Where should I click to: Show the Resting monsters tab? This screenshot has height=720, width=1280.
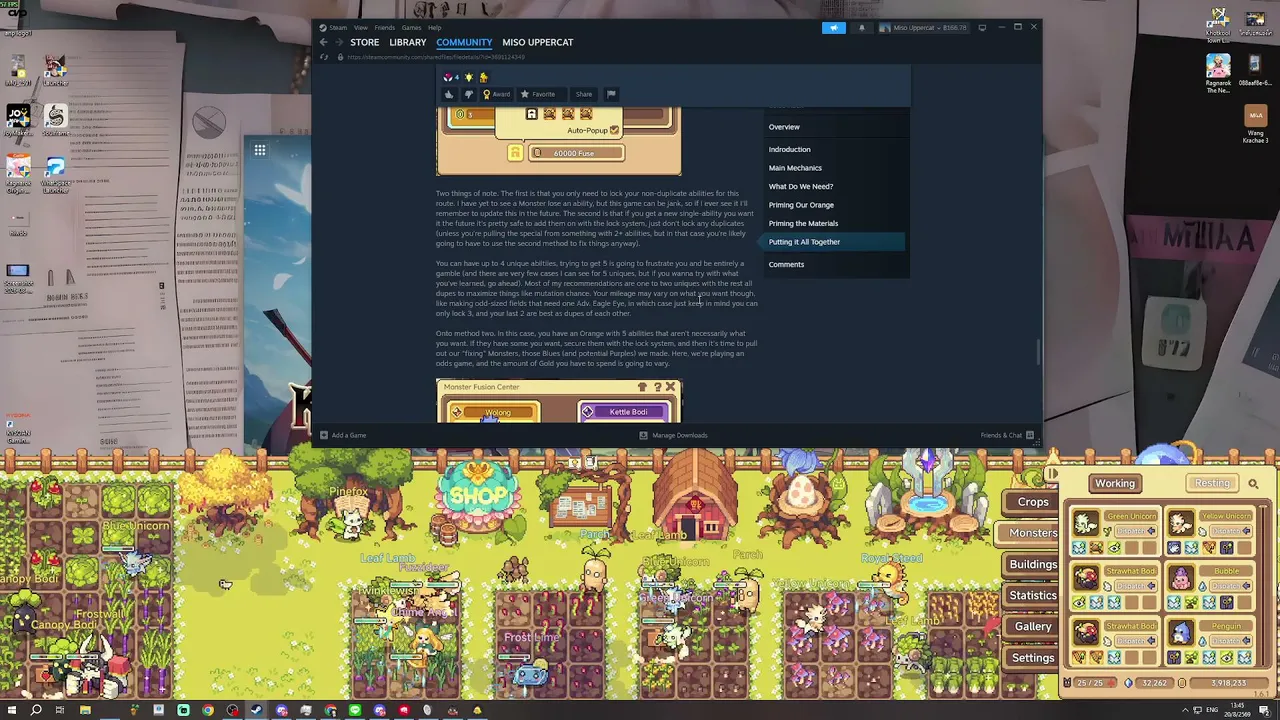pos(1212,484)
